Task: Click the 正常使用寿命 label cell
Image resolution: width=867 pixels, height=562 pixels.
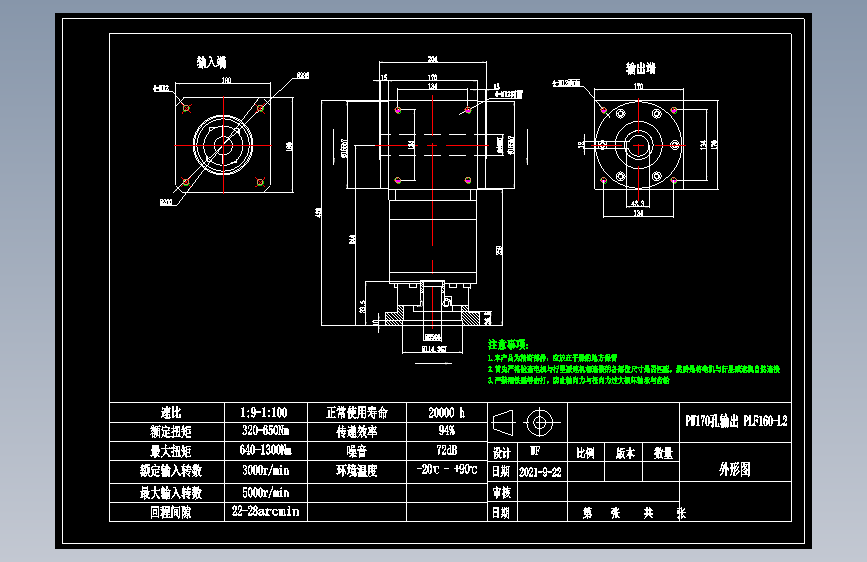Action: [357, 413]
